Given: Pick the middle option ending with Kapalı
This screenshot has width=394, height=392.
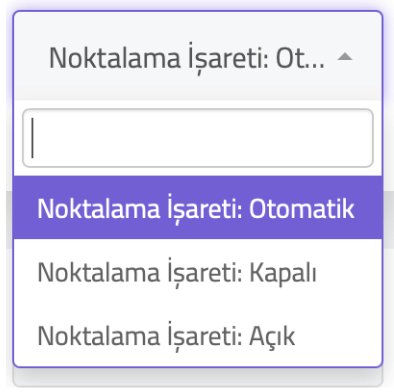Looking at the screenshot, I should tap(198, 271).
